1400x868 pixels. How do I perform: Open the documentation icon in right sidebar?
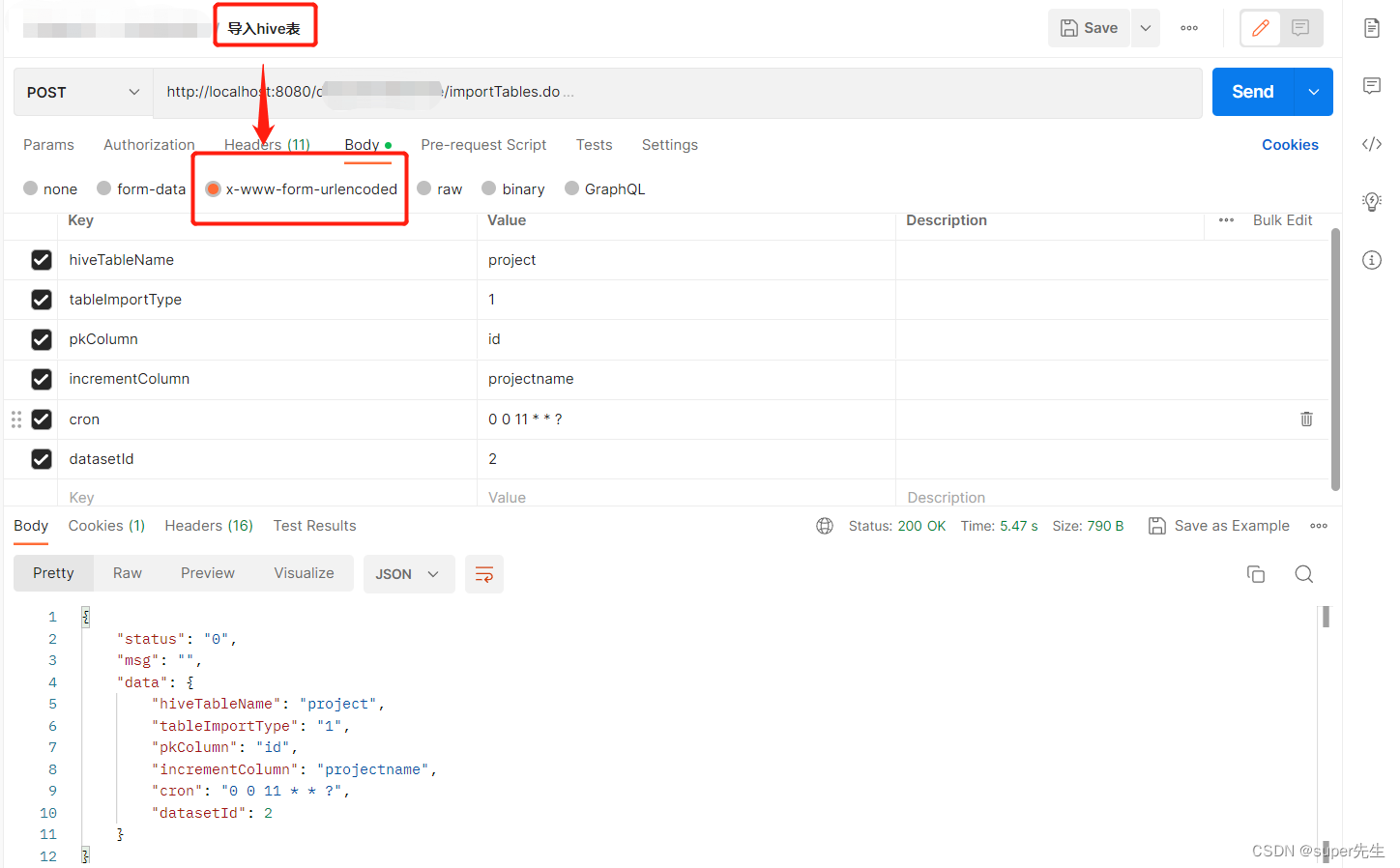[1371, 28]
